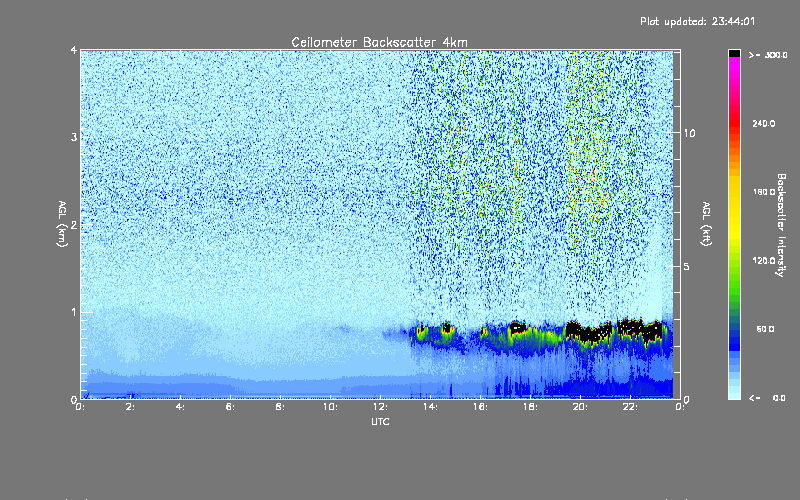Click the 'Backscatter Intensity' colorbar label
Viewport: 800px width, 500px height.
point(781,225)
